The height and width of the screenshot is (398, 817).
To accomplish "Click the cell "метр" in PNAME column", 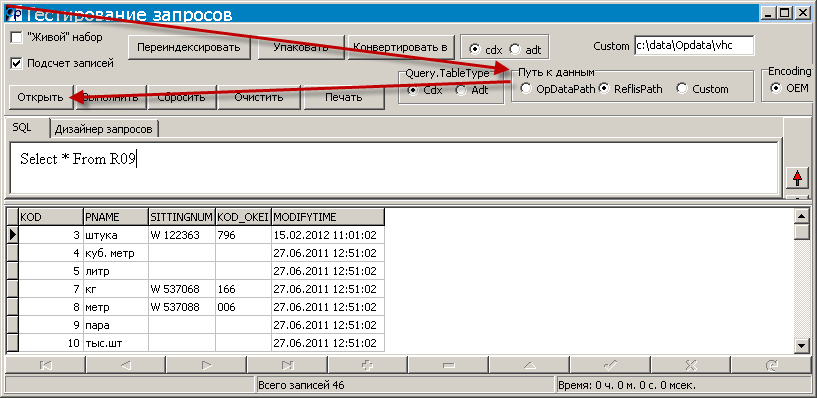I will pos(116,307).
